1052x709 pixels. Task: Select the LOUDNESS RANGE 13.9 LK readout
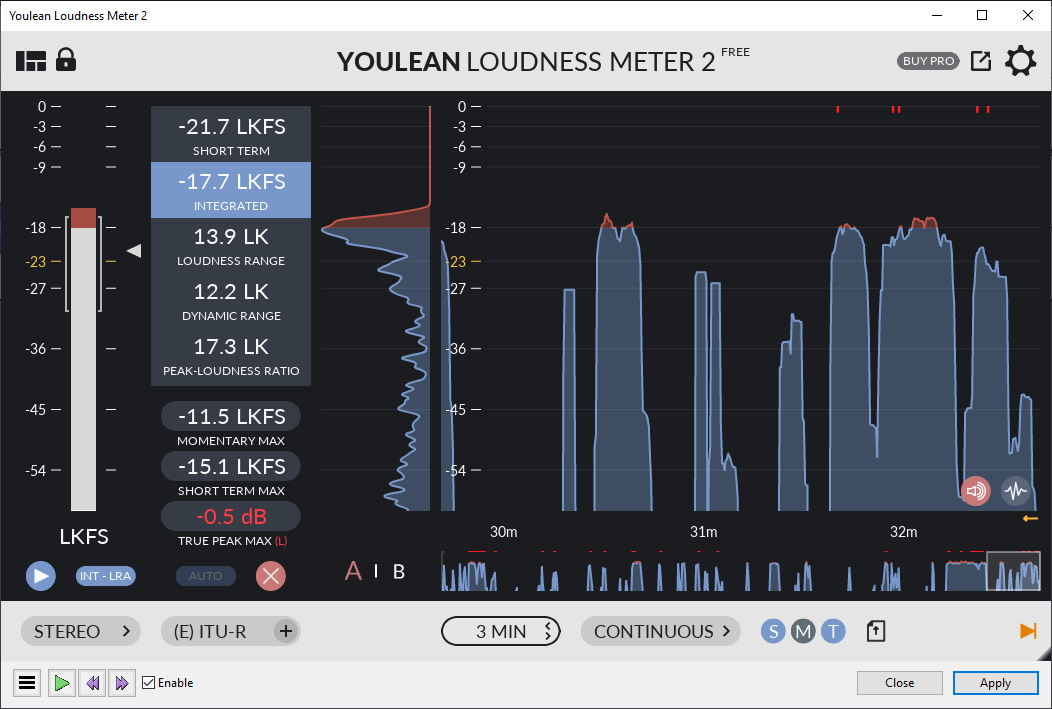tap(231, 246)
